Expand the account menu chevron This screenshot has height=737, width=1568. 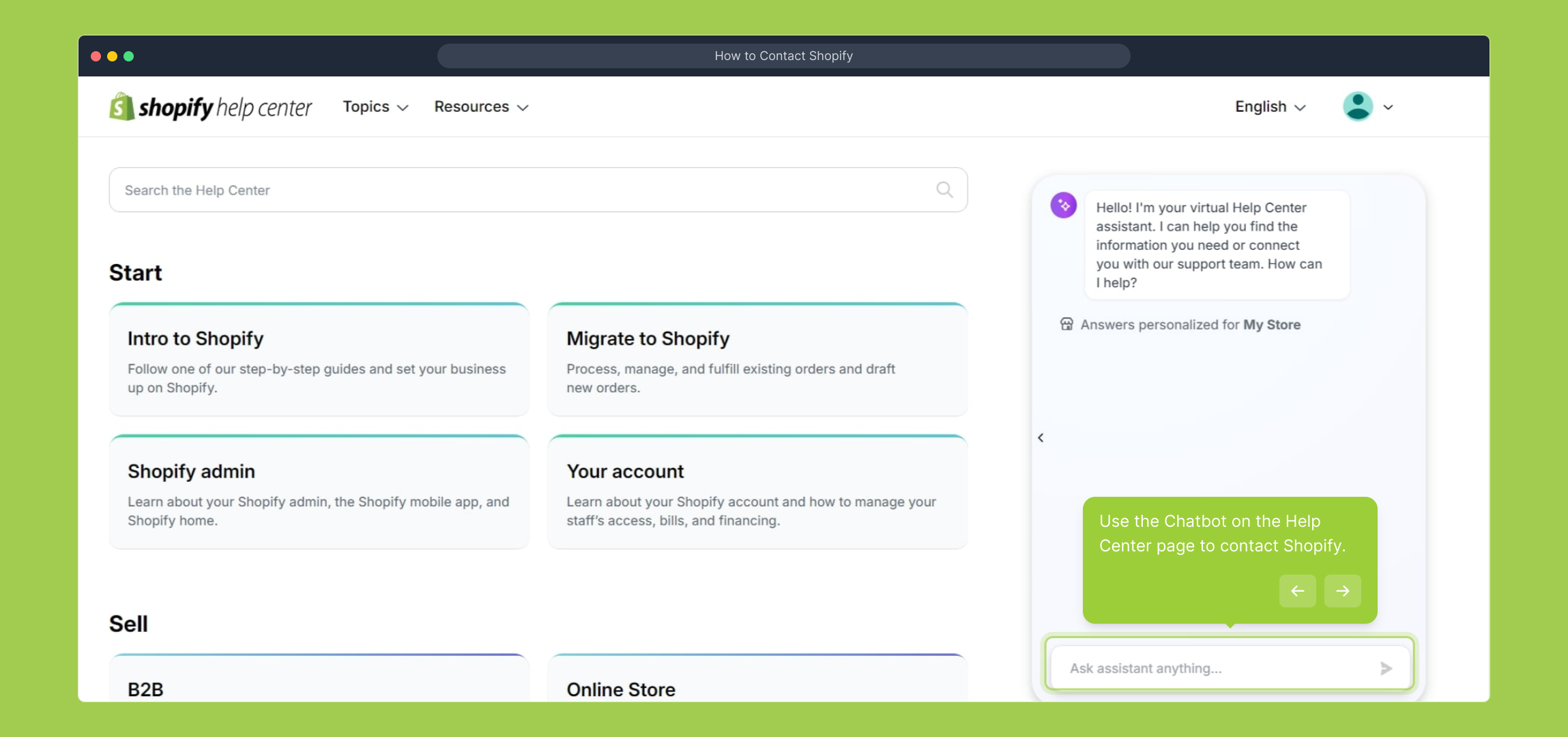click(x=1388, y=107)
